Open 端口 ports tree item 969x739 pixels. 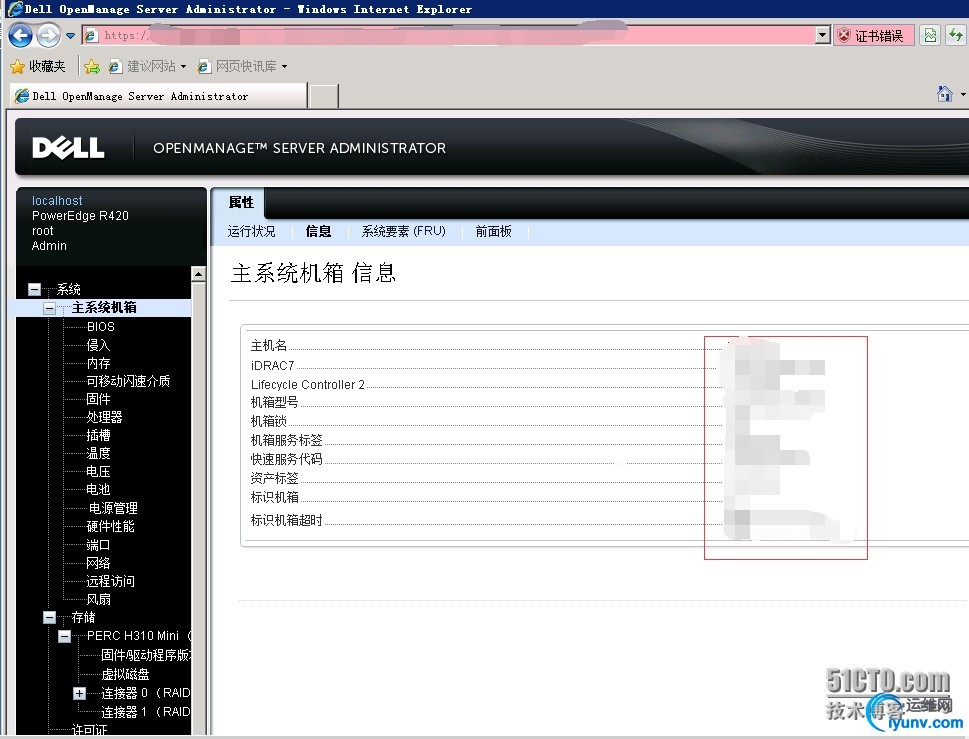pyautogui.click(x=98, y=545)
